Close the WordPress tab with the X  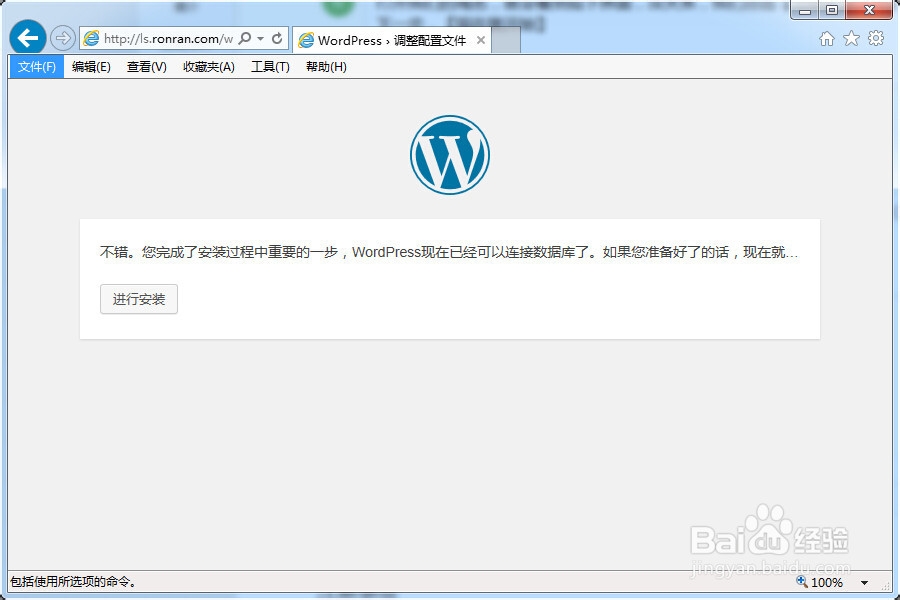tap(481, 40)
